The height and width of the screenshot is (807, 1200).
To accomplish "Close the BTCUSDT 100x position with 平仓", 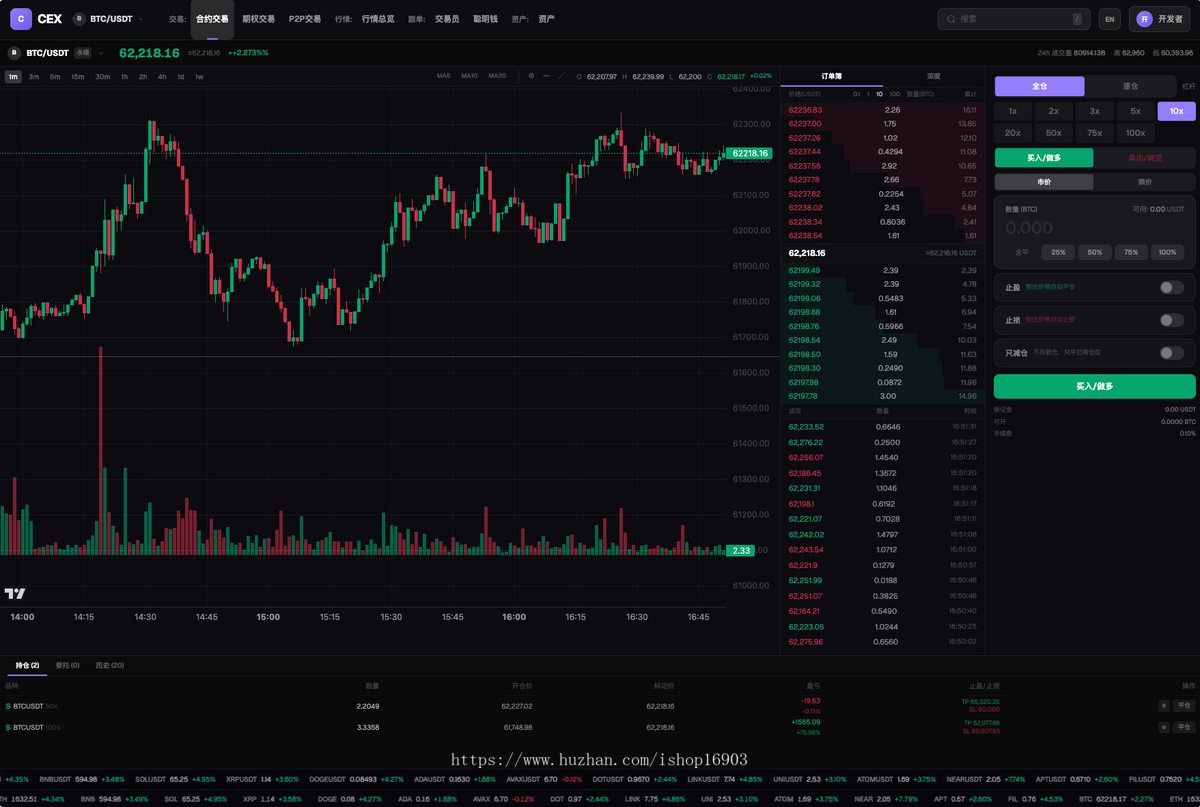I will [1183, 727].
